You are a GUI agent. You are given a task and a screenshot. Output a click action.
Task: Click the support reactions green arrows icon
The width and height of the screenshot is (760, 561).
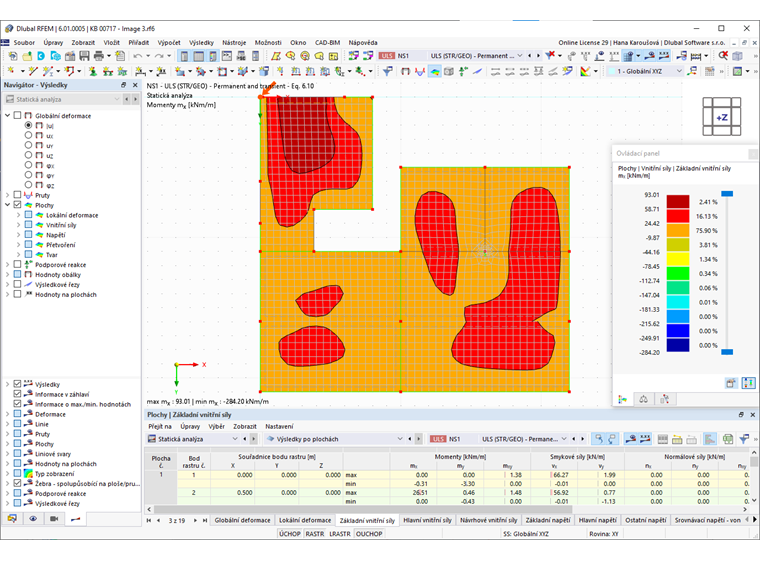point(463,71)
